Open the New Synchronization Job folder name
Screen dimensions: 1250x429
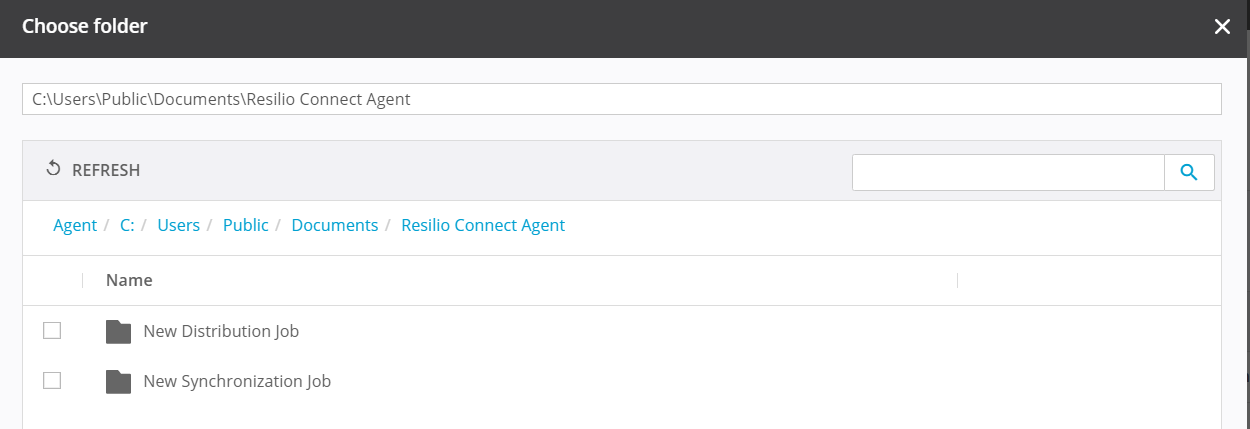pyautogui.click(x=237, y=381)
